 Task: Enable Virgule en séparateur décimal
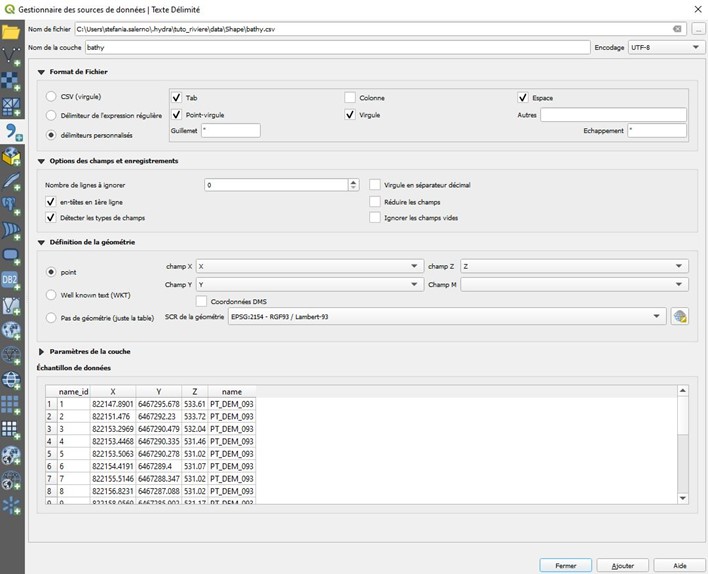point(375,185)
